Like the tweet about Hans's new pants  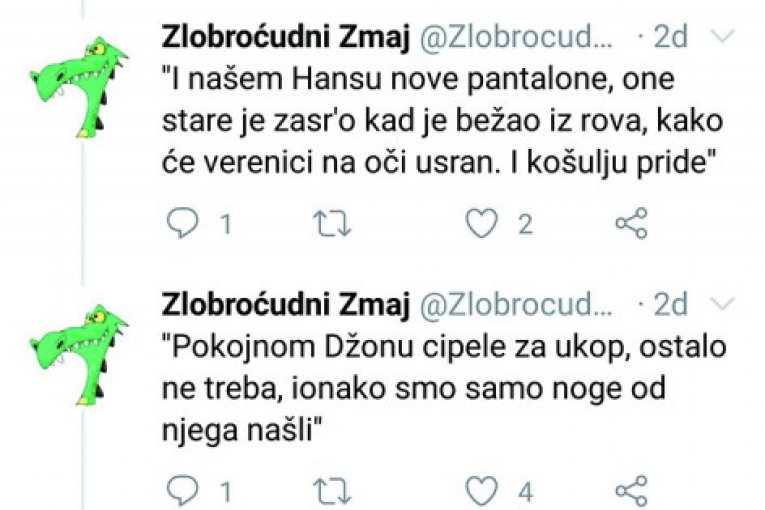(x=483, y=224)
